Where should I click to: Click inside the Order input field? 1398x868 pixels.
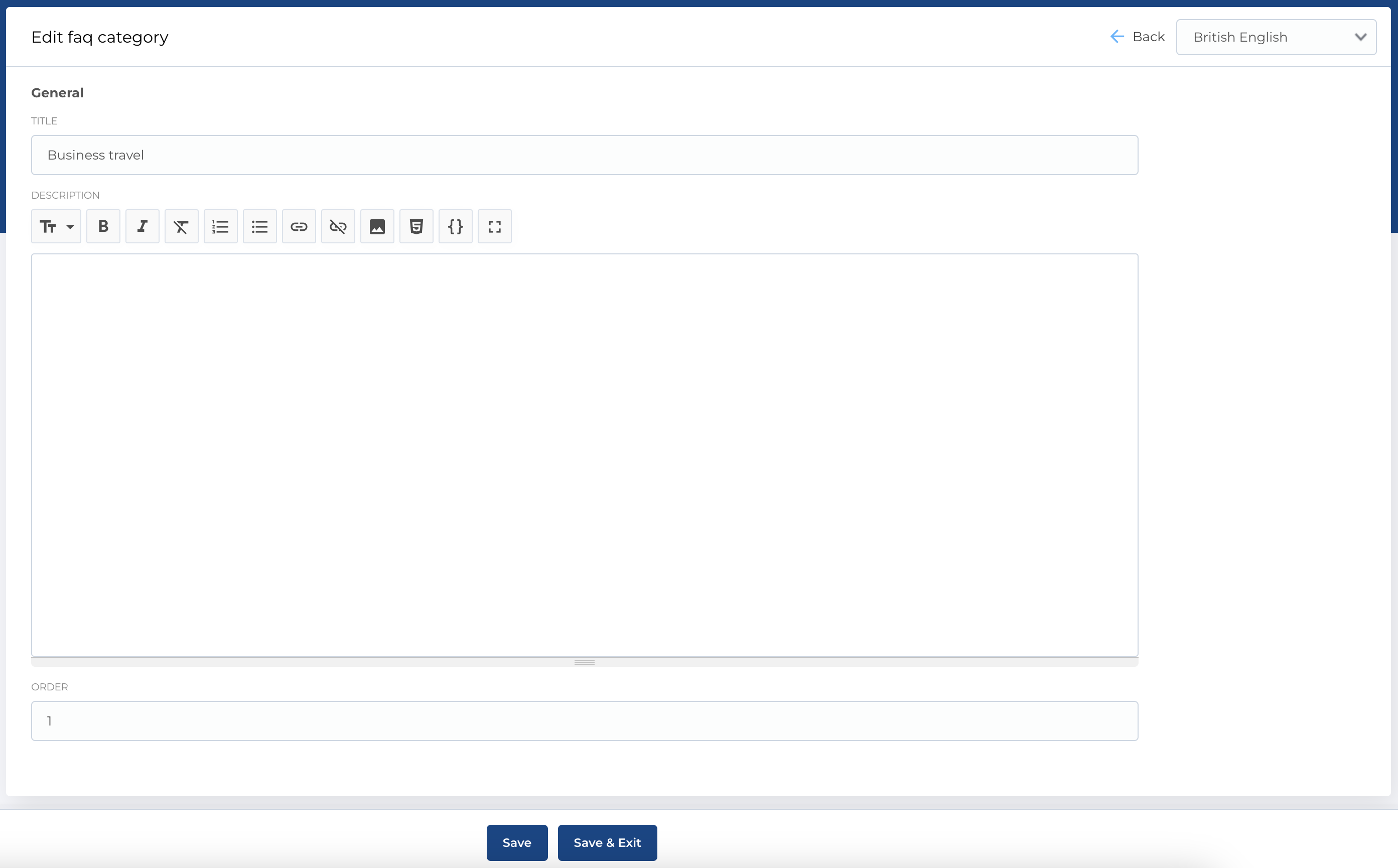tap(584, 720)
